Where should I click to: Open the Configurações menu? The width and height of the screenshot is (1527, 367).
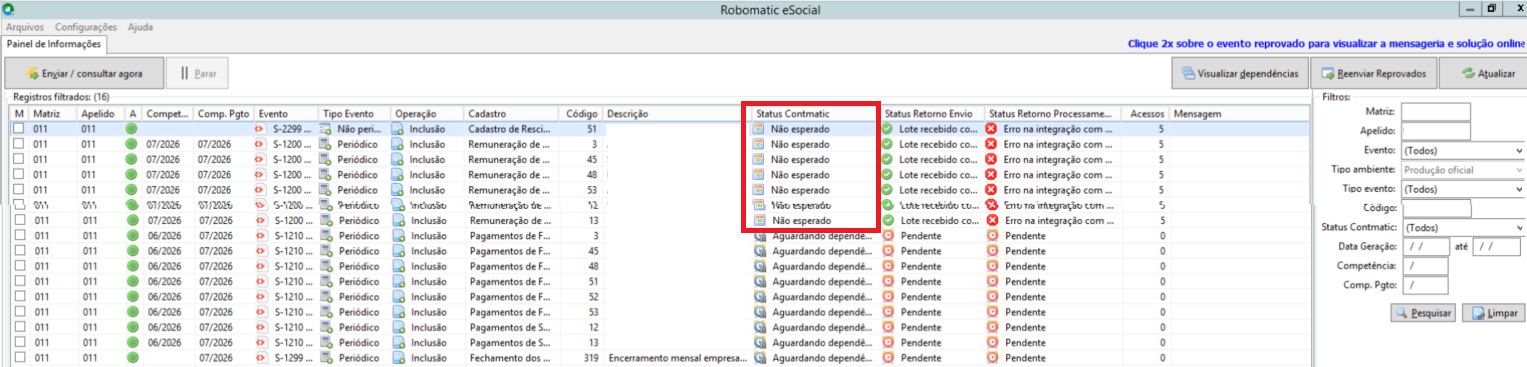click(x=86, y=27)
